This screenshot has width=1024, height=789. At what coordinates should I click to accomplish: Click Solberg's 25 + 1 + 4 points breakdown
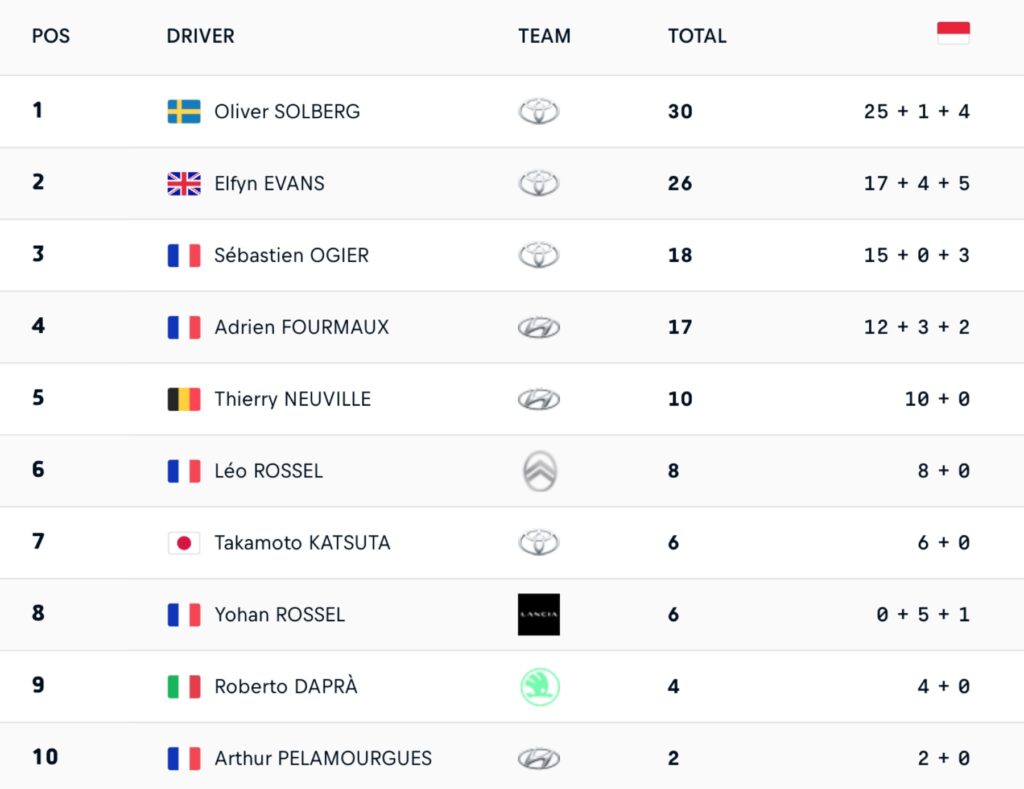click(x=916, y=111)
